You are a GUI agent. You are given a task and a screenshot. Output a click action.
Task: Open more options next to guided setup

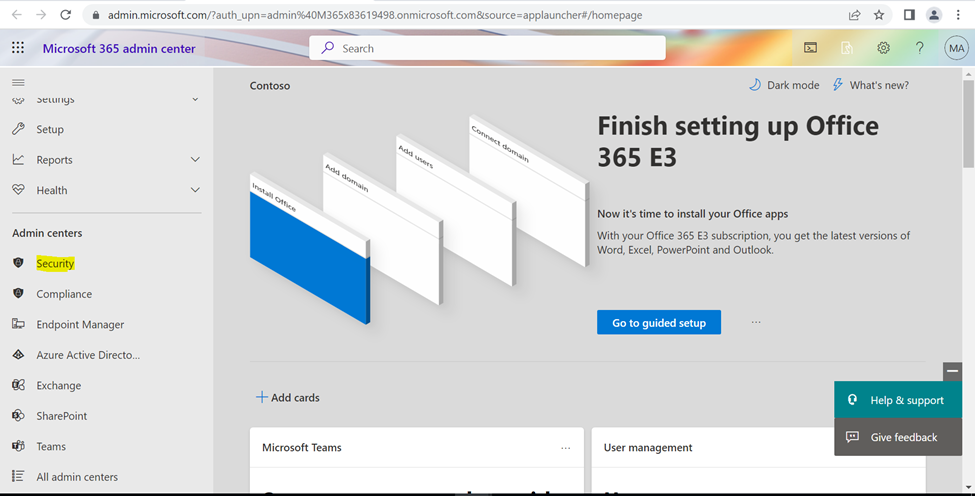[x=756, y=322]
